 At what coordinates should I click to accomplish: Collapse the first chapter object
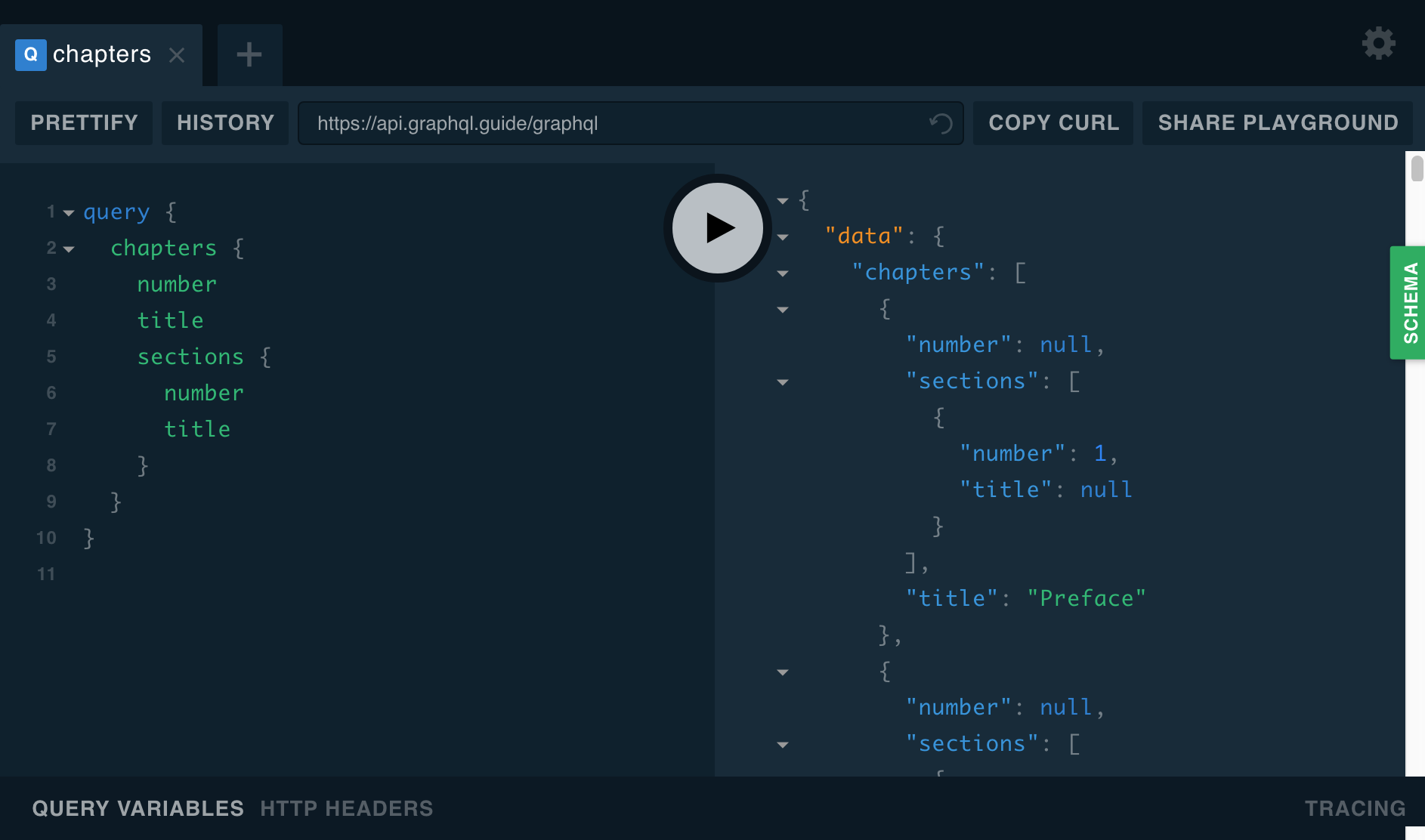point(783,310)
